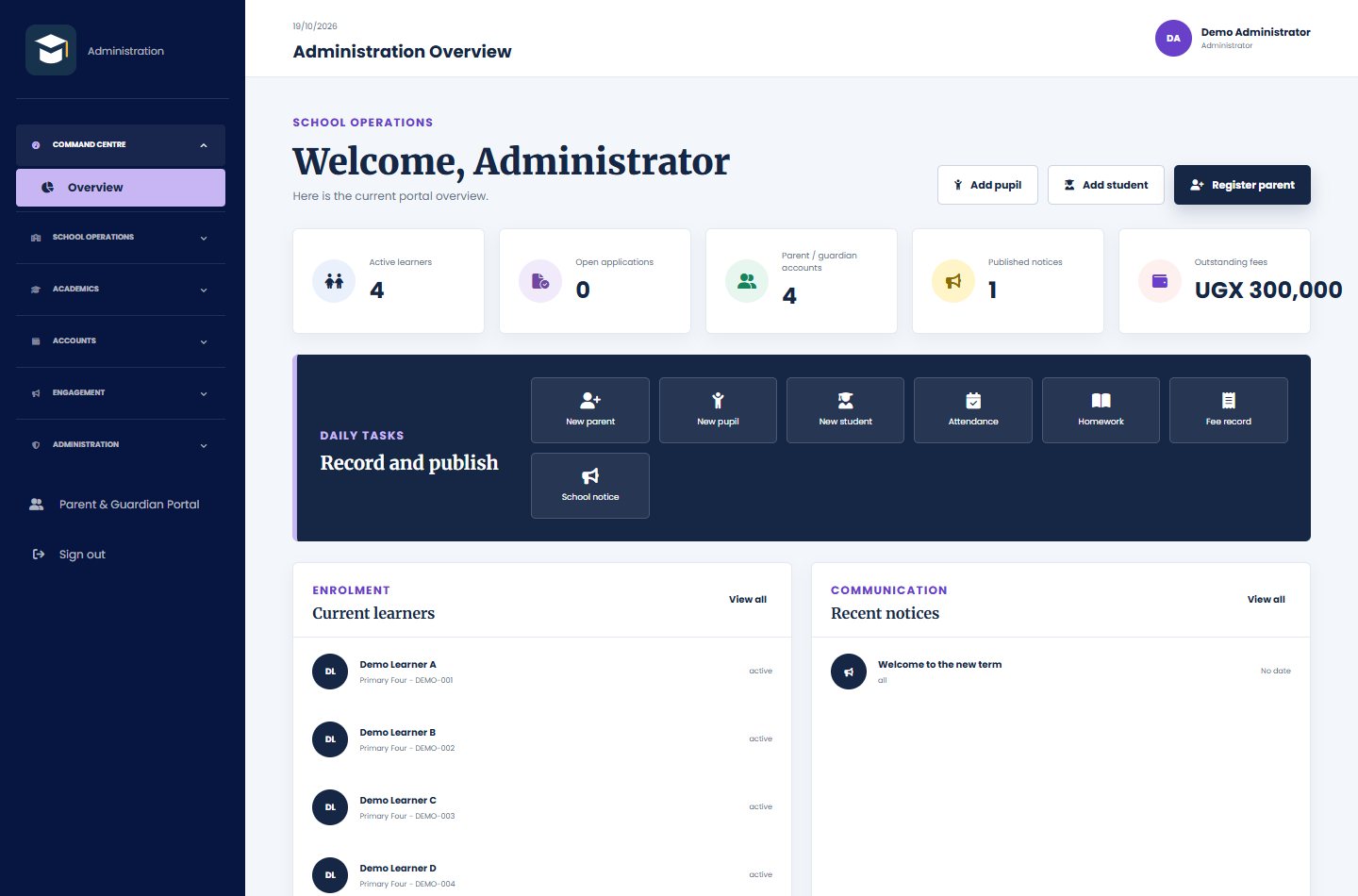Open the Fee record daily task

(1229, 410)
